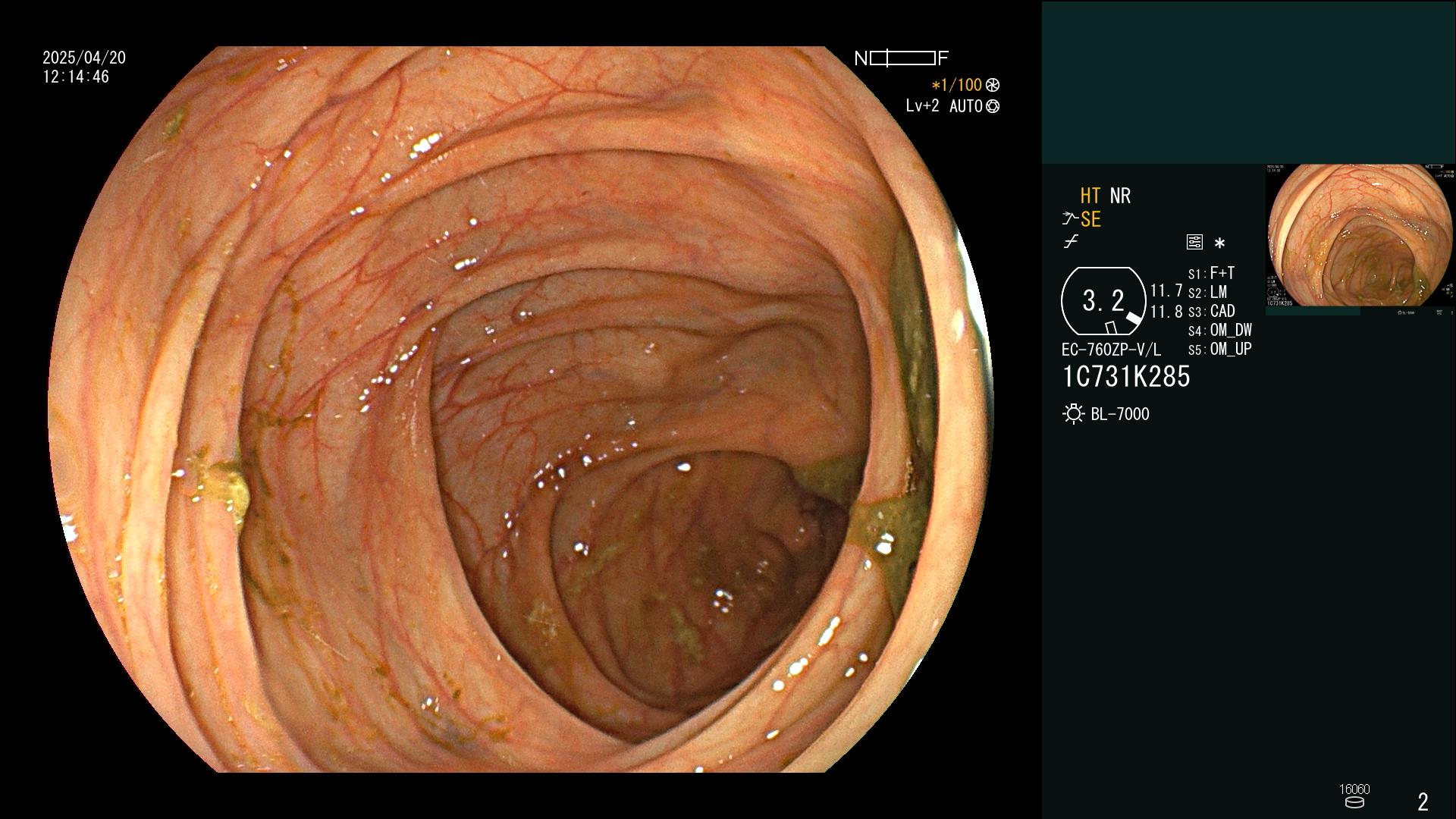Screen dimensions: 1456x819
Task: Click the image counter number 2
Action: (x=1423, y=802)
